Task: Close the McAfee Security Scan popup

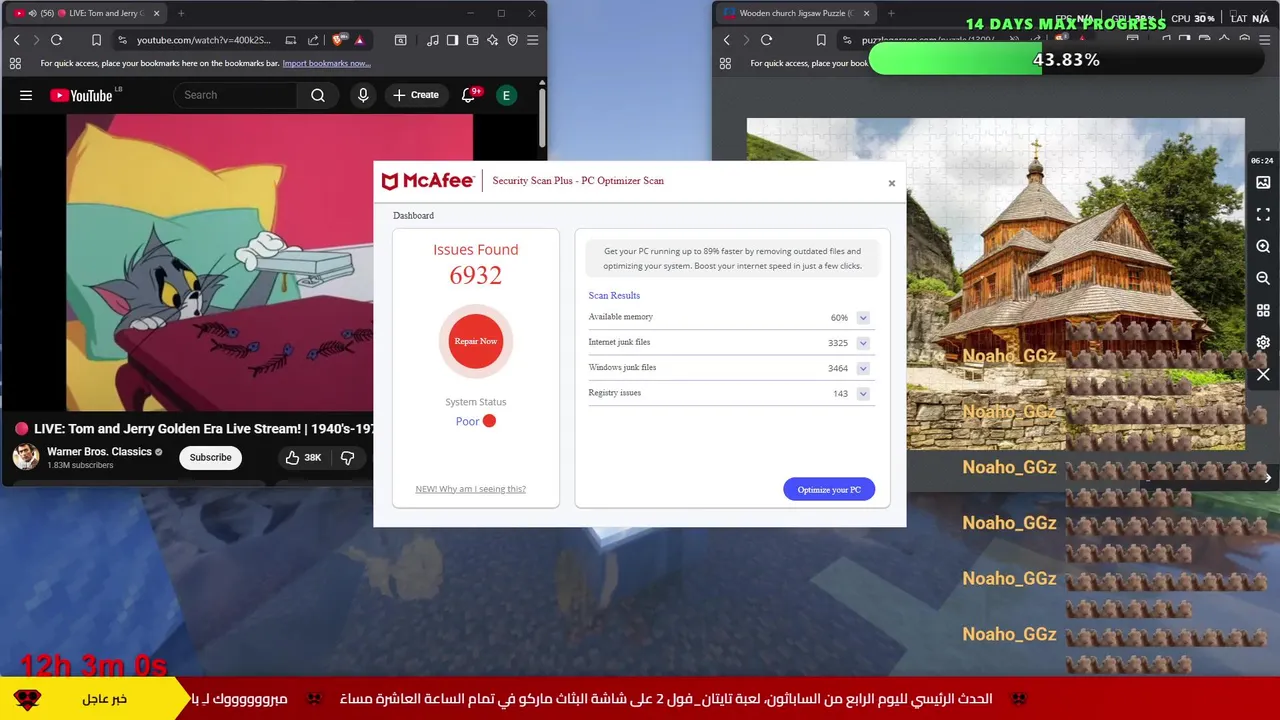Action: click(892, 183)
